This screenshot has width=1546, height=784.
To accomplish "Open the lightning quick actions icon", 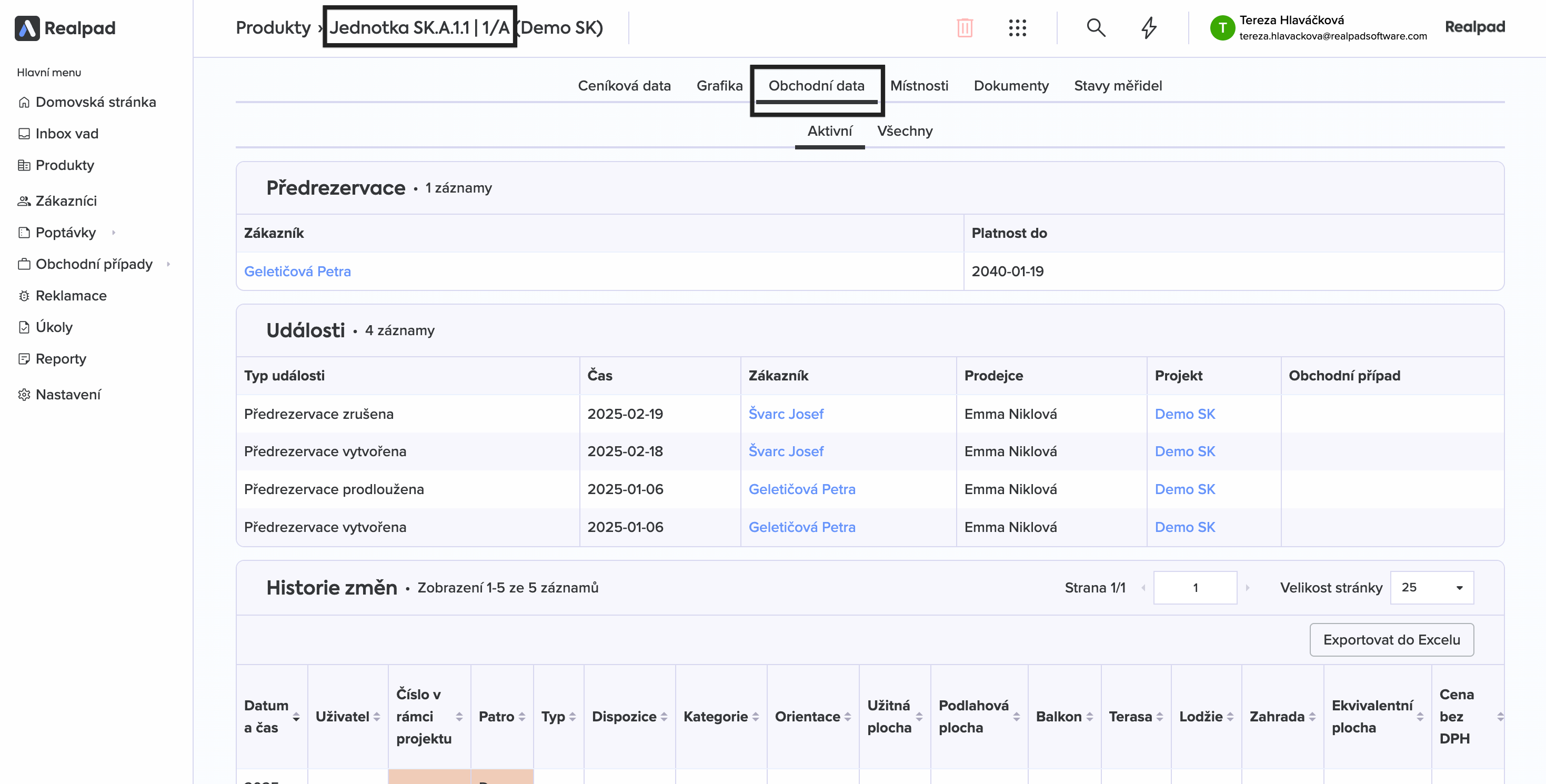I will tap(1148, 27).
